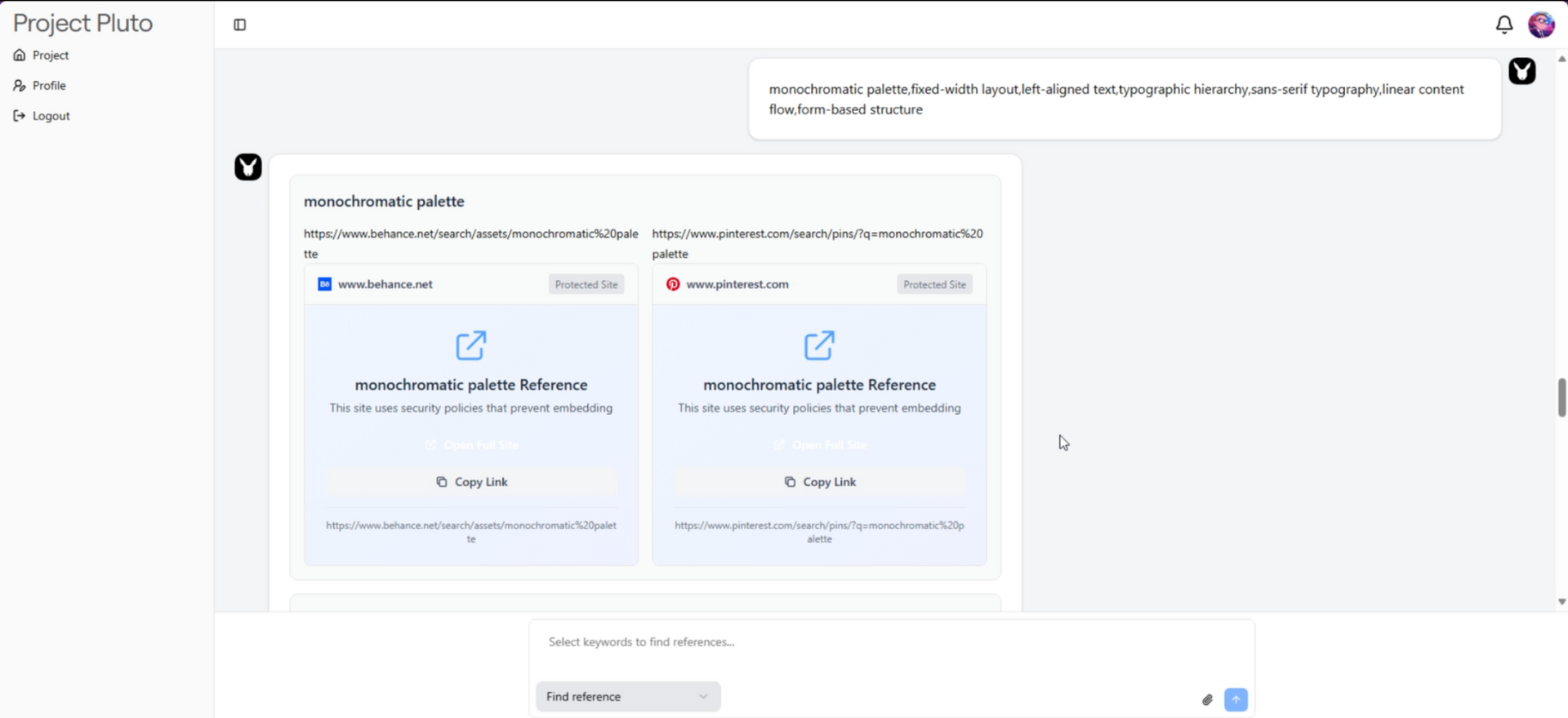Click the Behance external link icon
1568x718 pixels.
470,346
